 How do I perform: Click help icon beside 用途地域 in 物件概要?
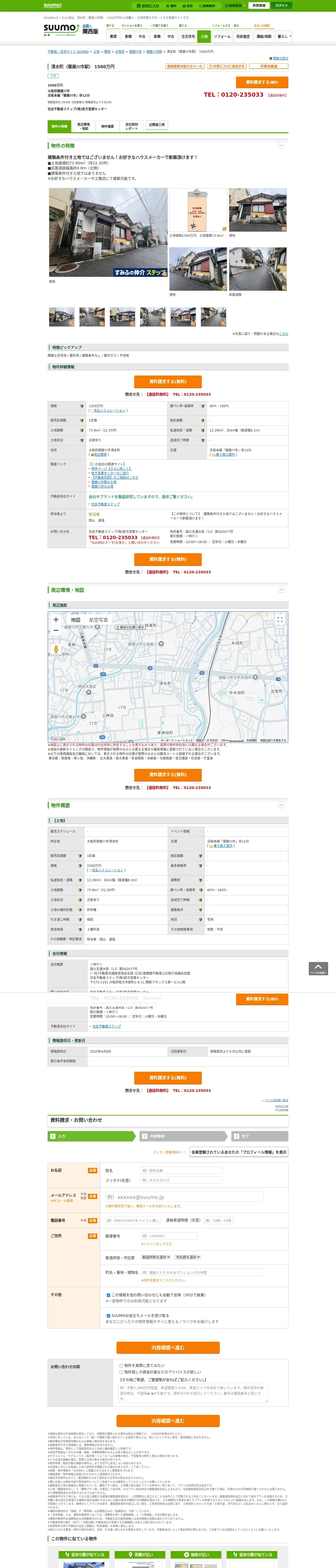[x=80, y=930]
